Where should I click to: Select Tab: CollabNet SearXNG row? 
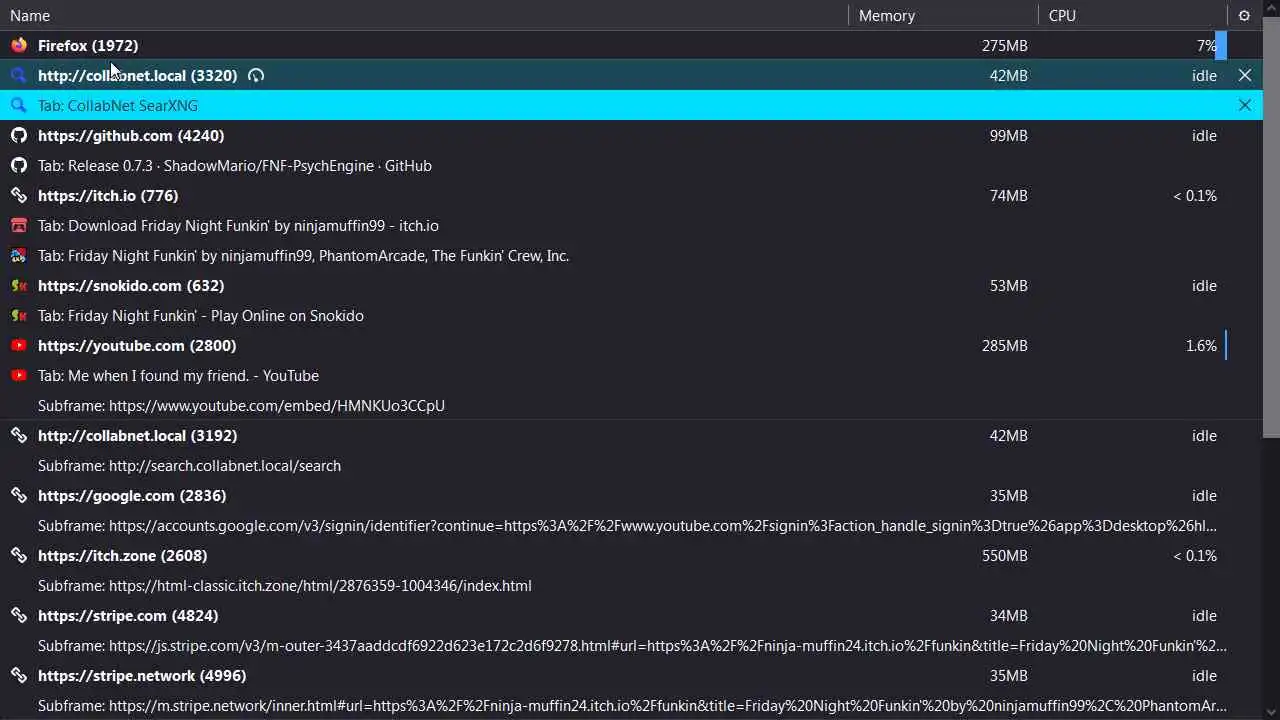click(631, 105)
